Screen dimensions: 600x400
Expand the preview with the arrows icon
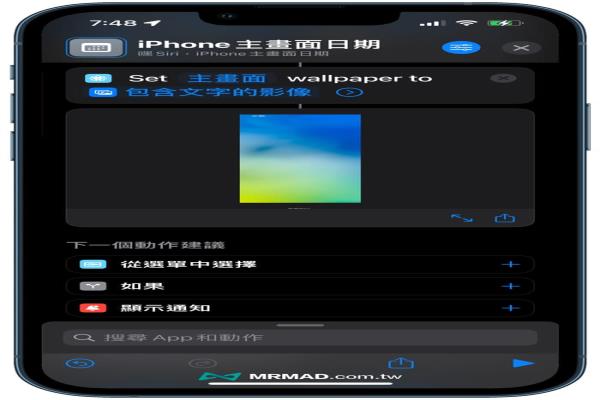click(461, 218)
